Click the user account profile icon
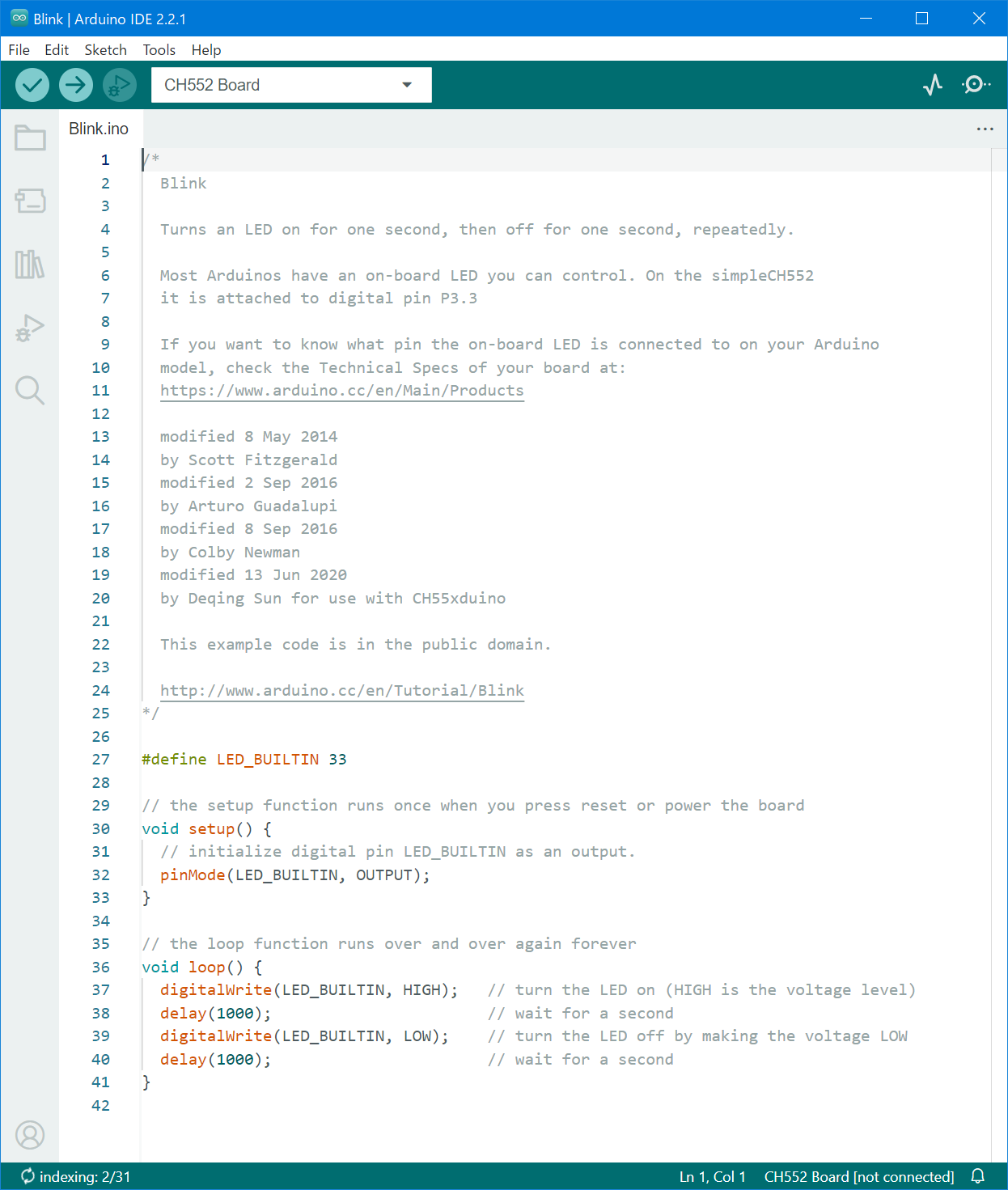Screen dimensions: 1008x1190 (x=30, y=1135)
